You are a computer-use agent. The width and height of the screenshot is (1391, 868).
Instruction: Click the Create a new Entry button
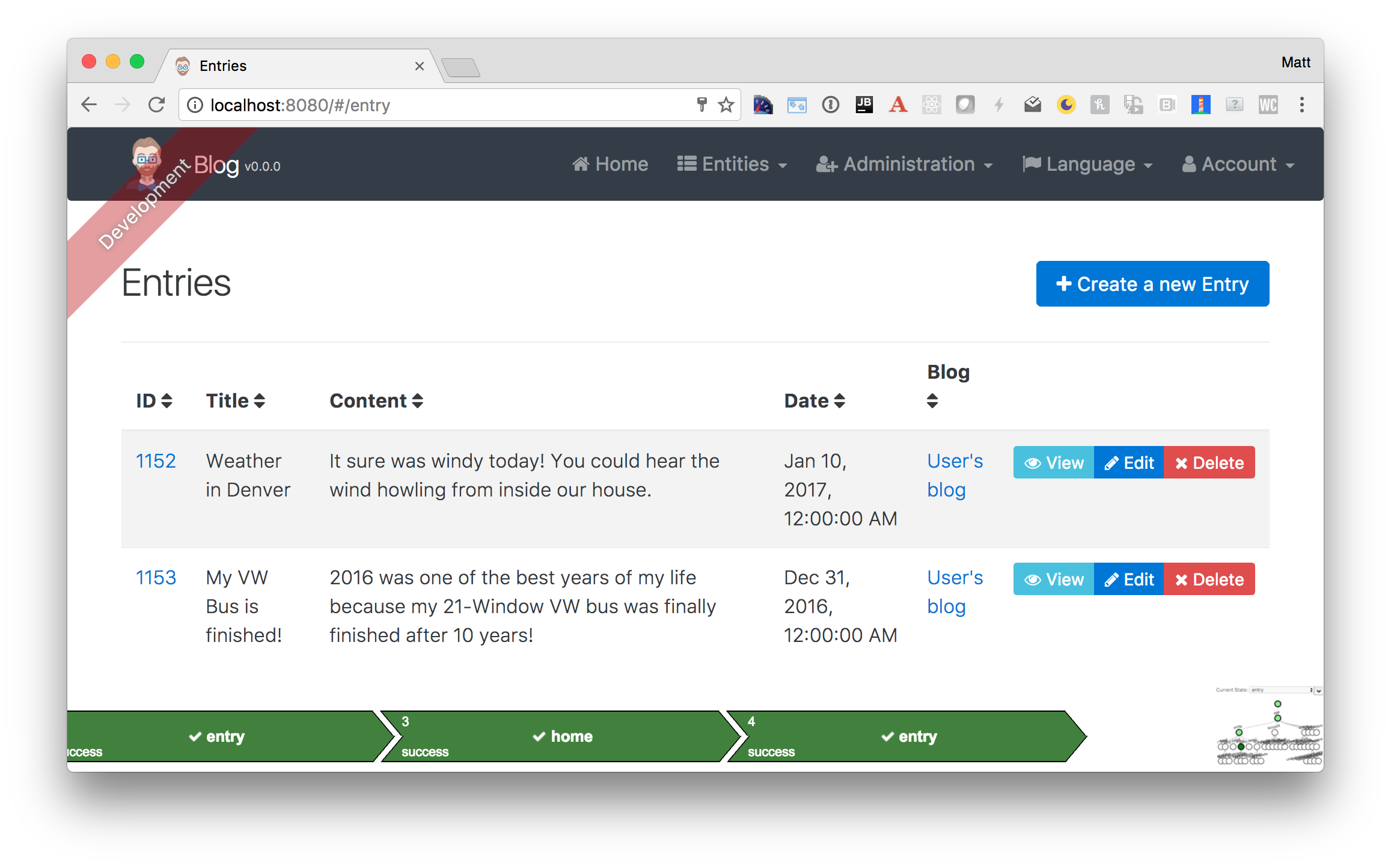click(x=1152, y=284)
